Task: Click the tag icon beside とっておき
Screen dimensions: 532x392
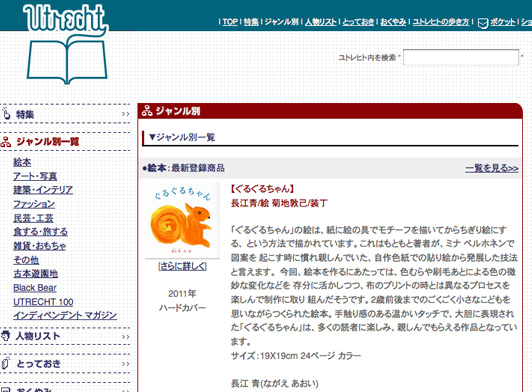Action: [6, 363]
